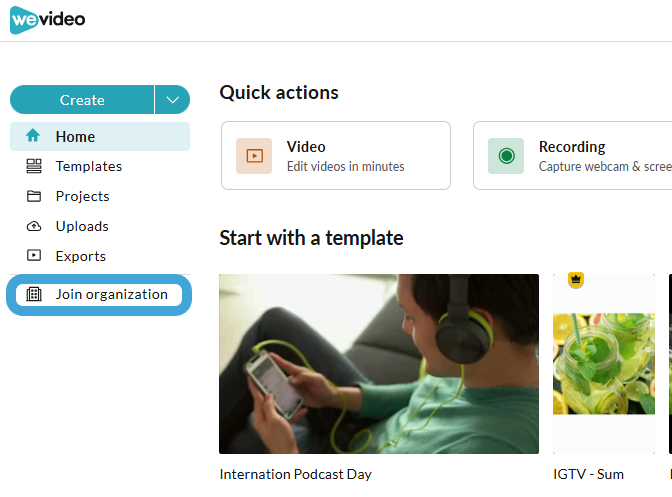Screen dimensions: 672x497
Task: Click the Projects folder icon
Action: tap(34, 196)
